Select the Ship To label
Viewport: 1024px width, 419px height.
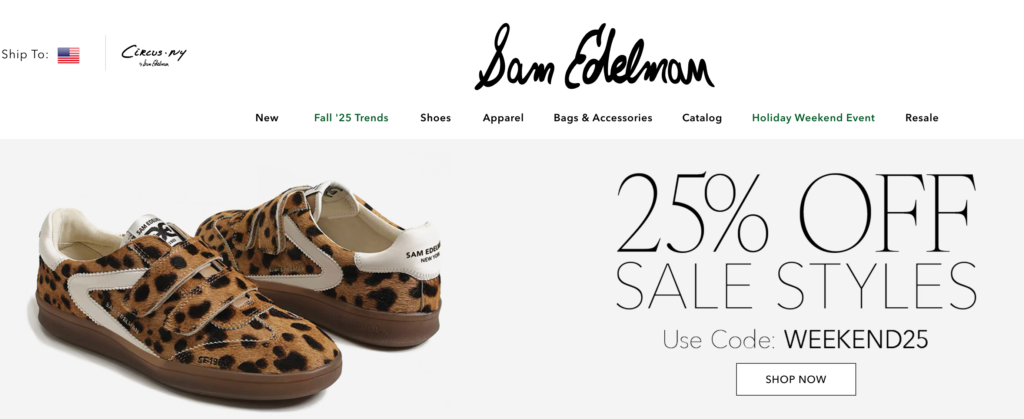(x=25, y=55)
